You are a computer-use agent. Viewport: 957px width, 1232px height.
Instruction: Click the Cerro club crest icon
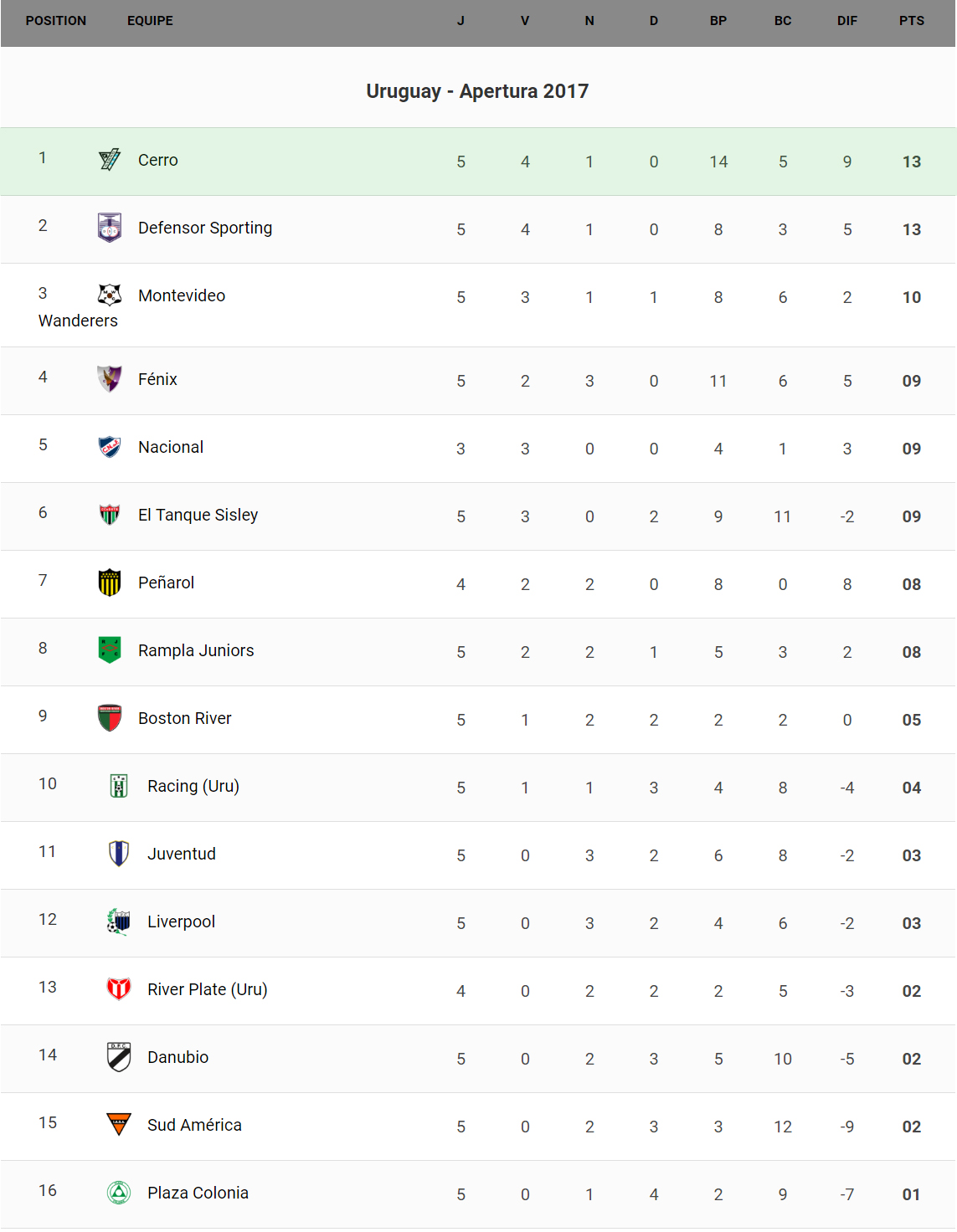pos(110,159)
